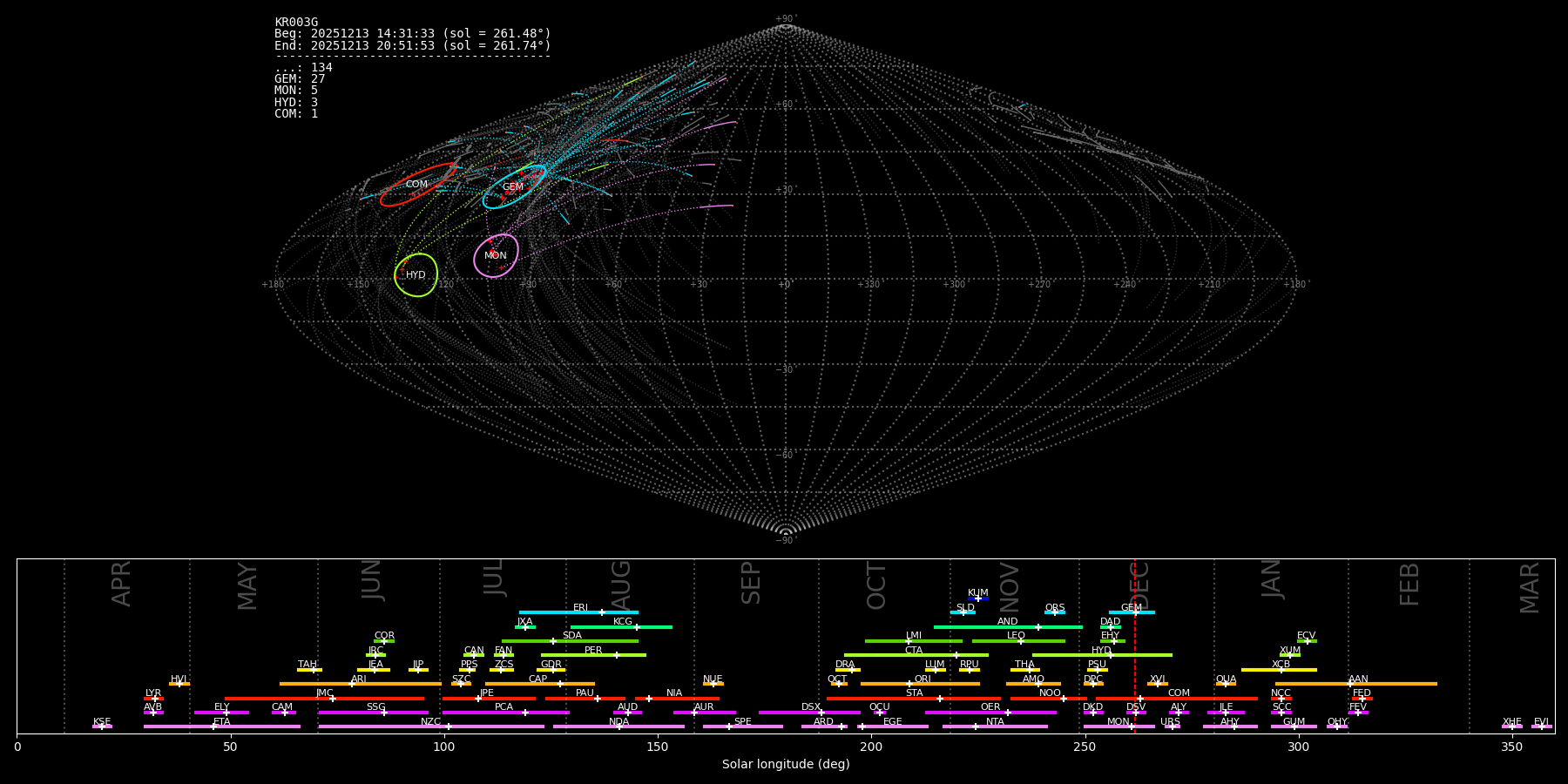Click the NOV month label
This screenshot has width=1568, height=784.
pyautogui.click(x=1010, y=587)
